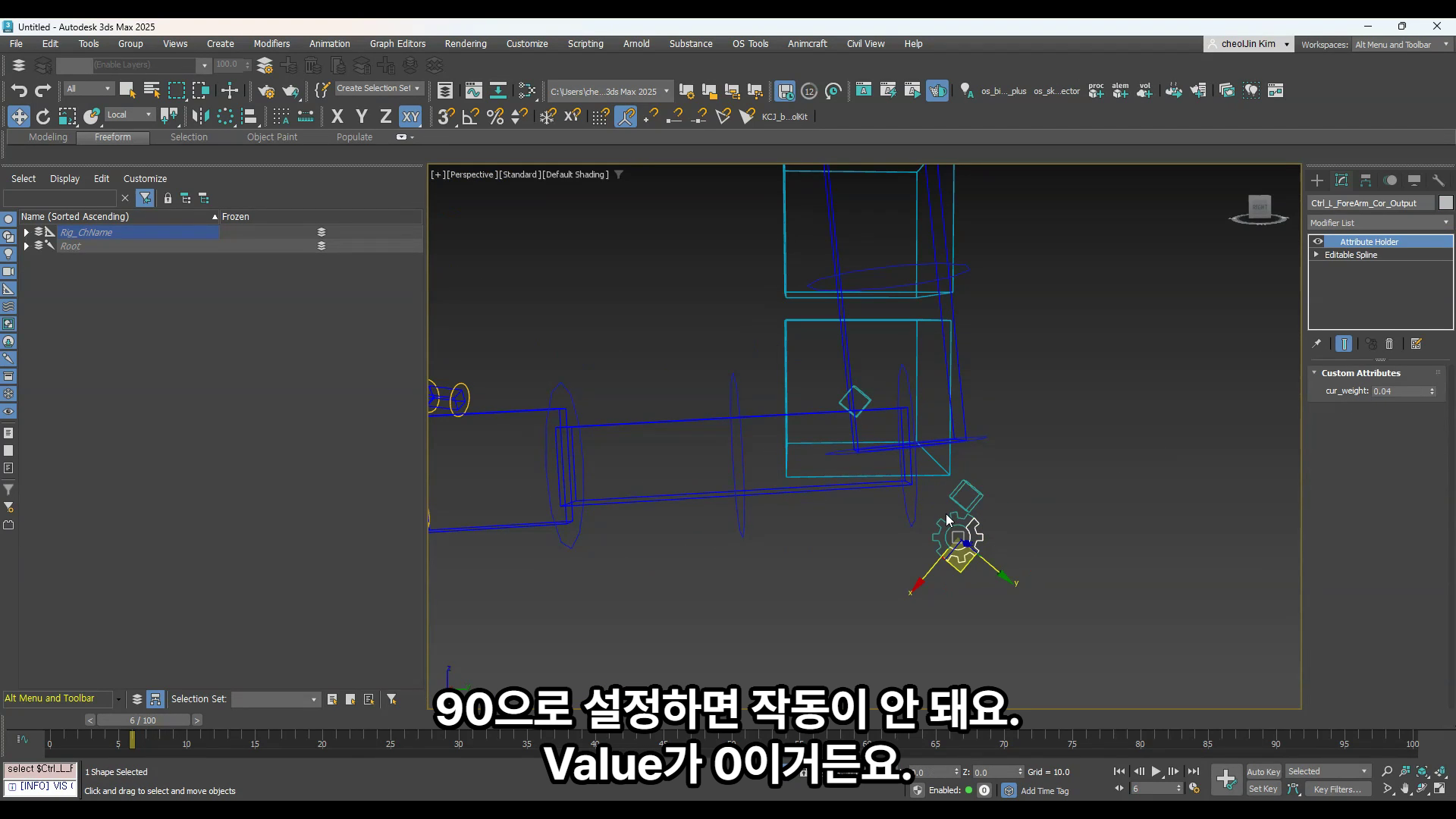Click the object color swatch

coord(1446,203)
